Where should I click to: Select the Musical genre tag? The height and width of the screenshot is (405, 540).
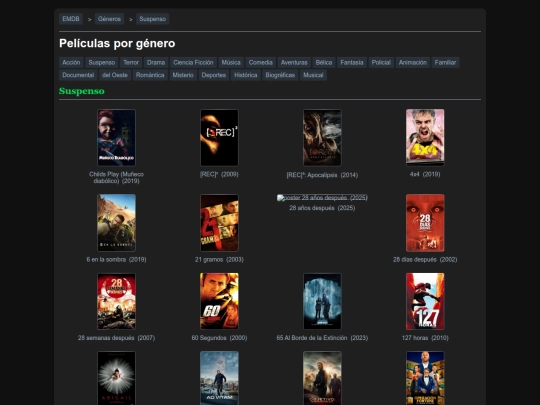(x=313, y=75)
